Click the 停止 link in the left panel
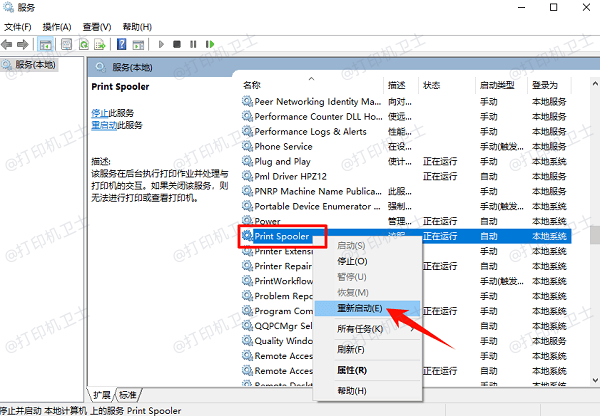600x416 pixels. click(99, 113)
